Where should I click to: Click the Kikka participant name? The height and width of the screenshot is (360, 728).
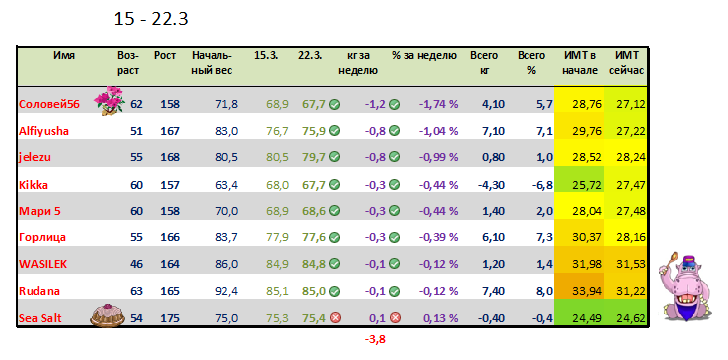(x=33, y=185)
